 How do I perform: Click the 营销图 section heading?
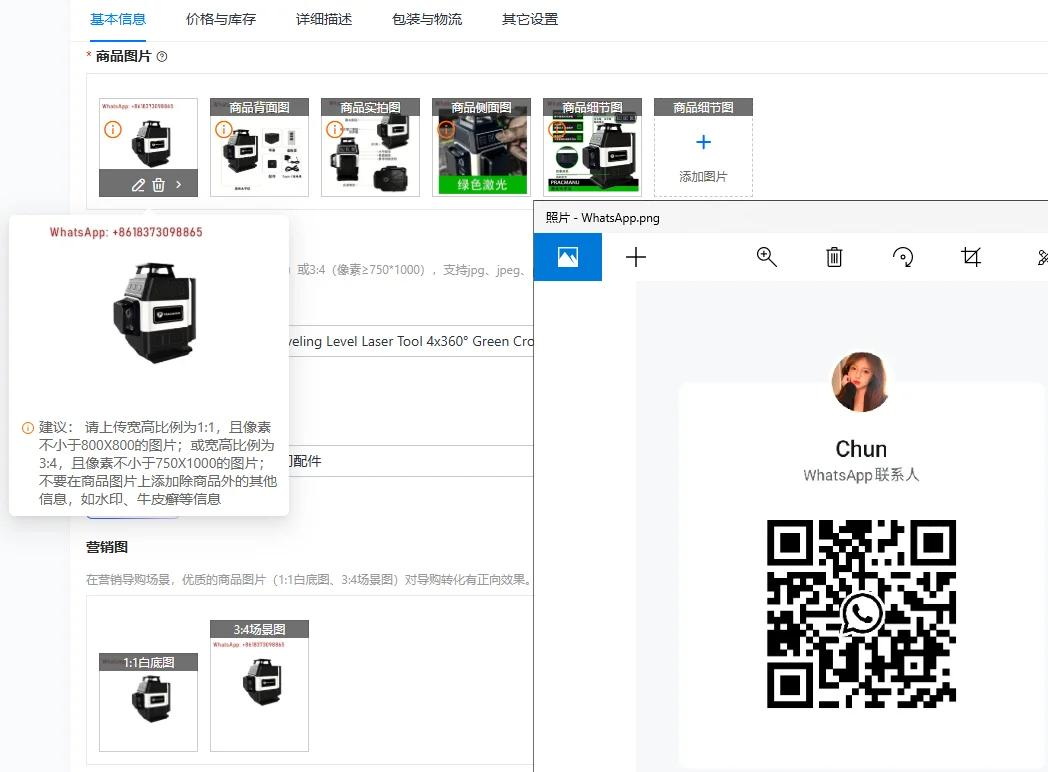point(107,547)
